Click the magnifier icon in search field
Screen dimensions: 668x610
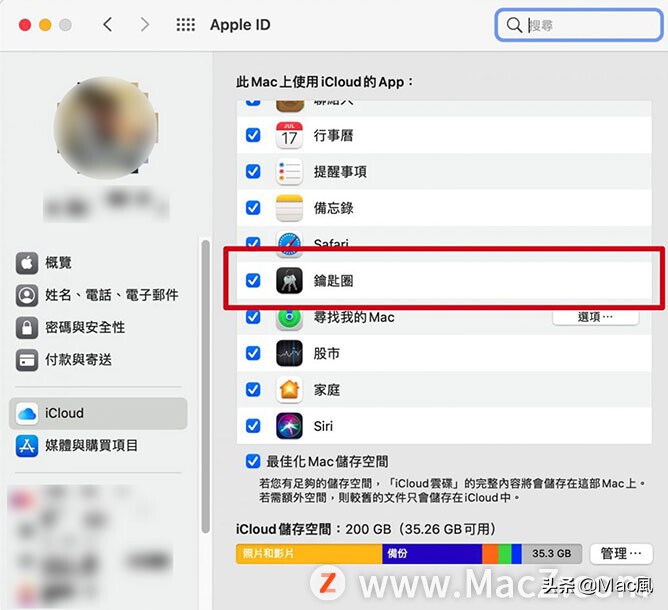point(514,25)
